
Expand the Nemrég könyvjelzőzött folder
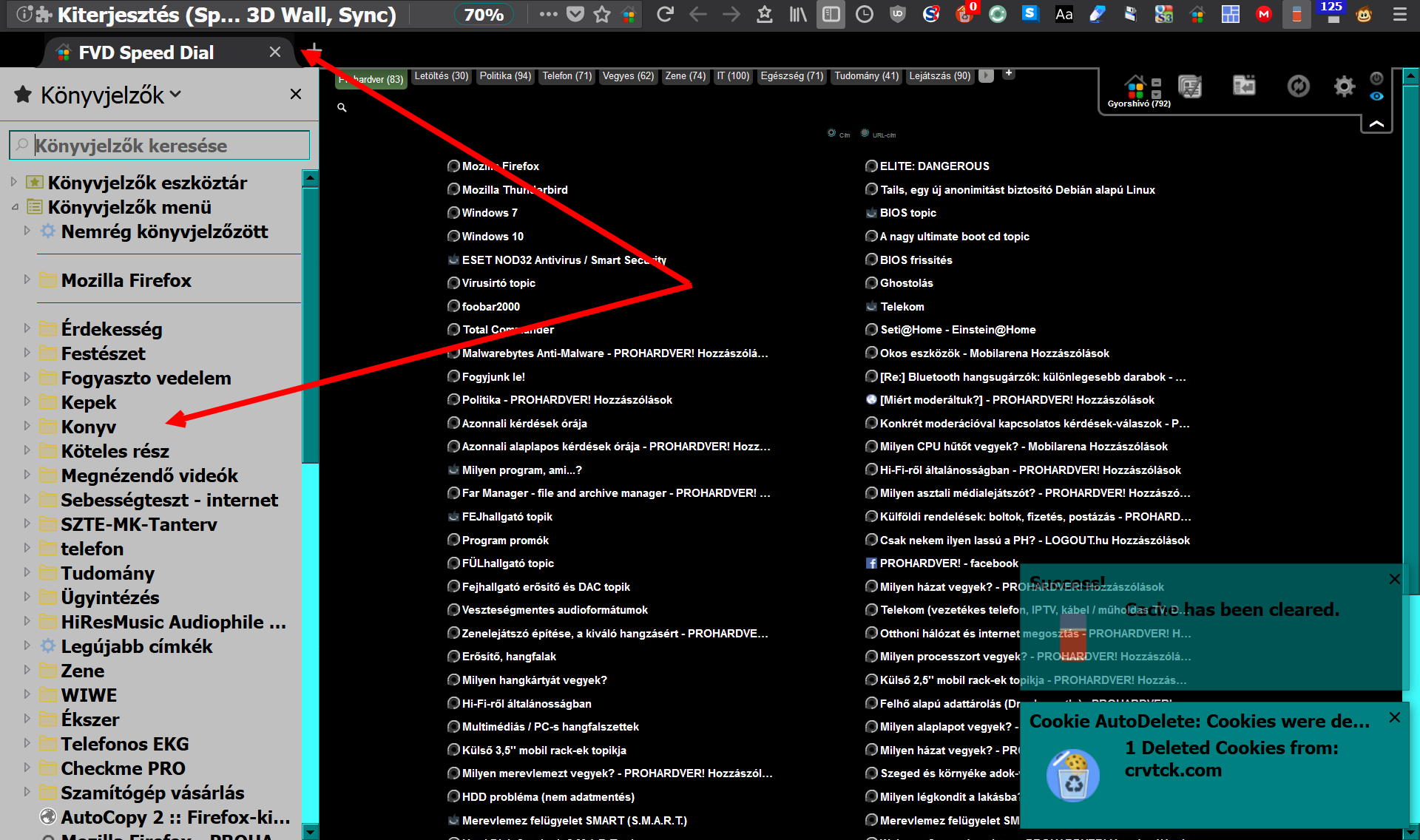[x=27, y=231]
